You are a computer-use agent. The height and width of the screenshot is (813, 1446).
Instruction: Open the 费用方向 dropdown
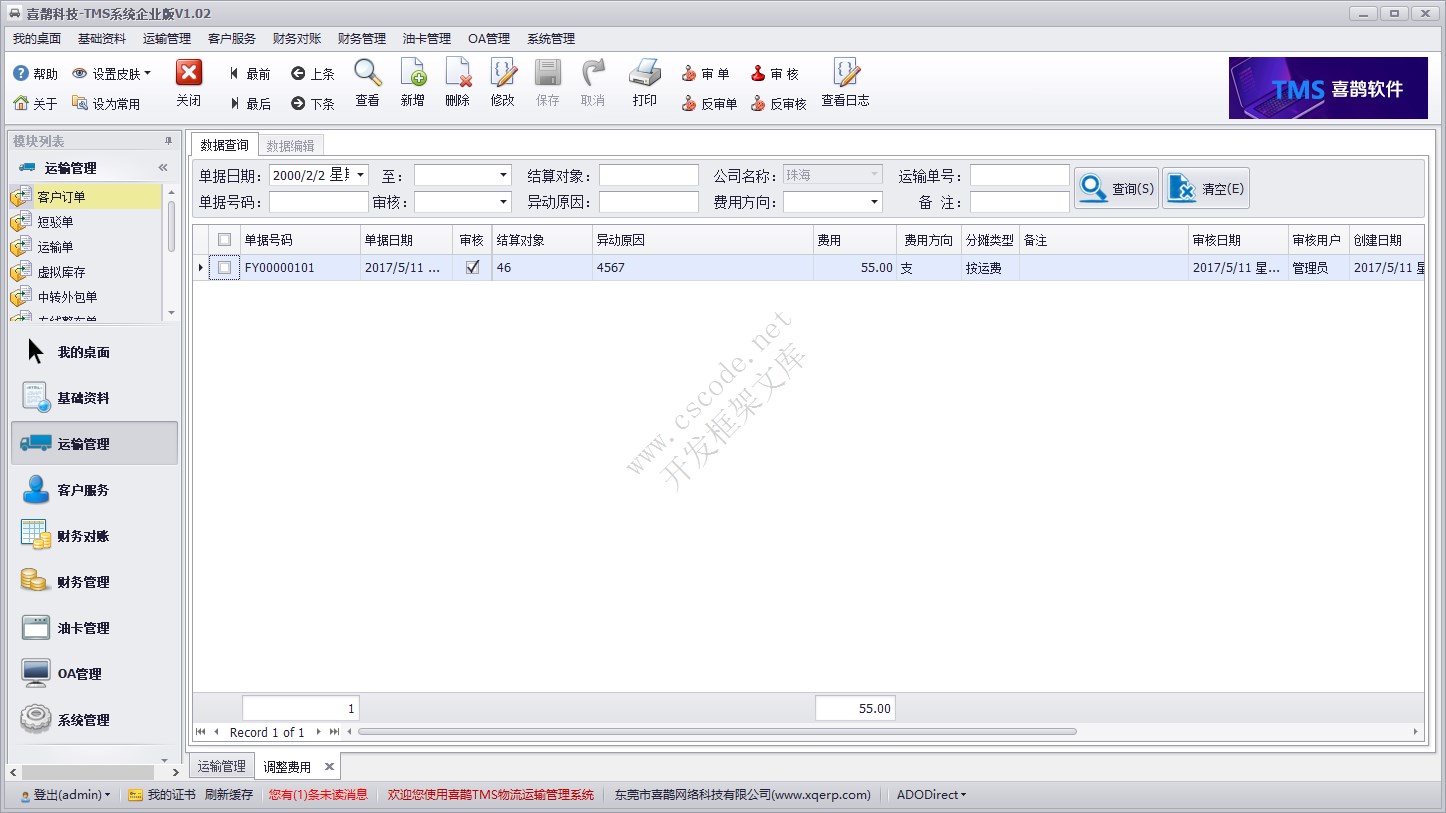[x=874, y=202]
